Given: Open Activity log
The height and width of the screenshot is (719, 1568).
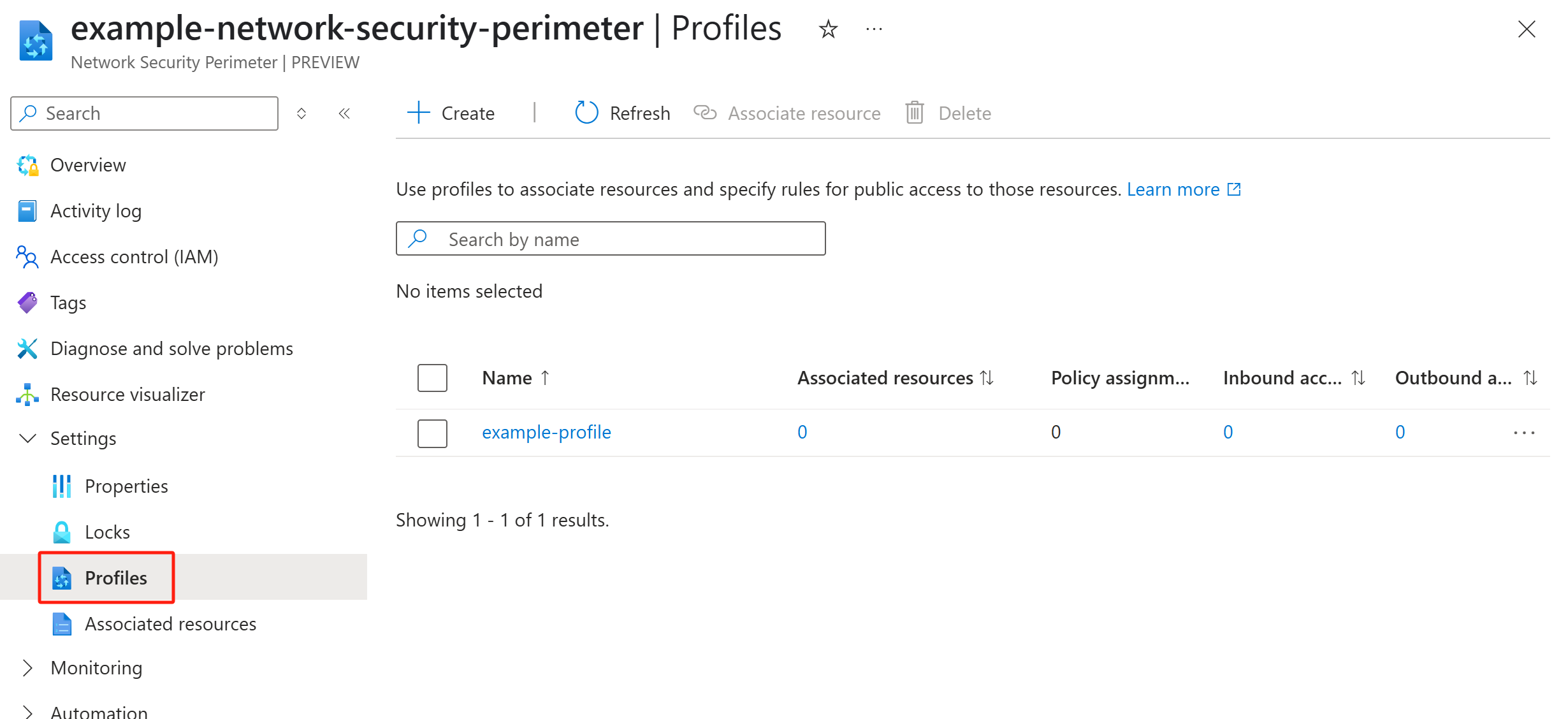Looking at the screenshot, I should [96, 211].
